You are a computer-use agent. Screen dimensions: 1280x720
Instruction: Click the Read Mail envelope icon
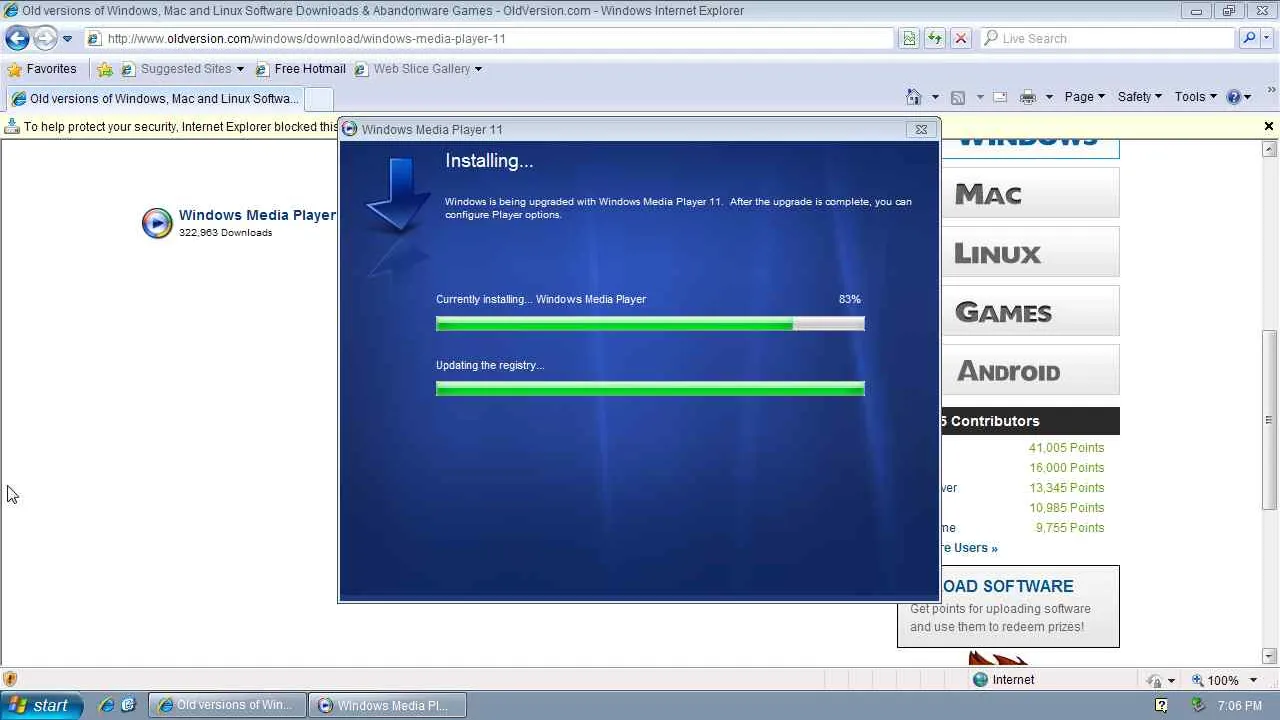coord(1000,97)
